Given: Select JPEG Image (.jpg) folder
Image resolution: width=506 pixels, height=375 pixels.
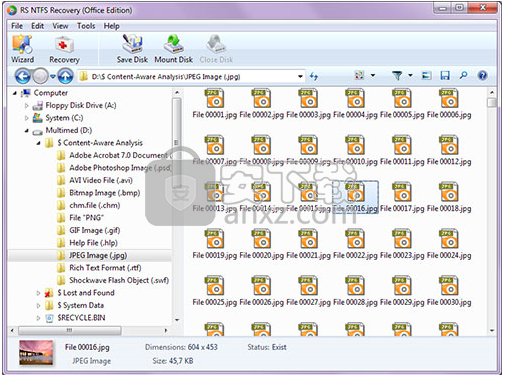Looking at the screenshot, I should pyautogui.click(x=92, y=255).
